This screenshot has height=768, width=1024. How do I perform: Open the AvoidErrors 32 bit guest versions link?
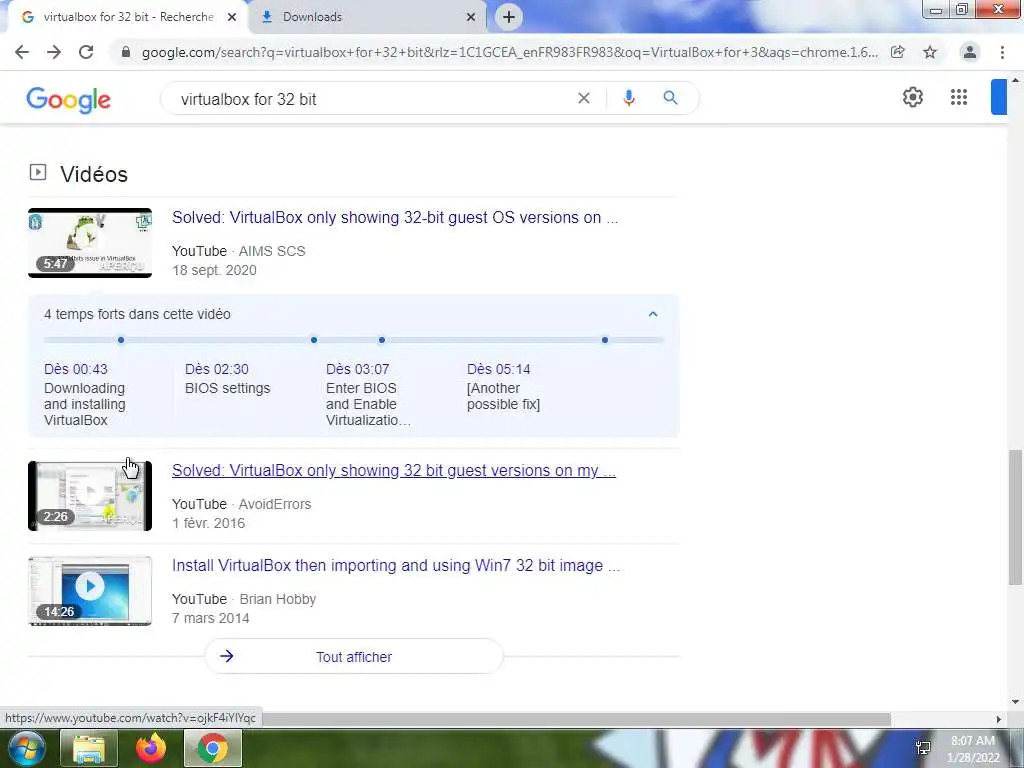point(394,470)
